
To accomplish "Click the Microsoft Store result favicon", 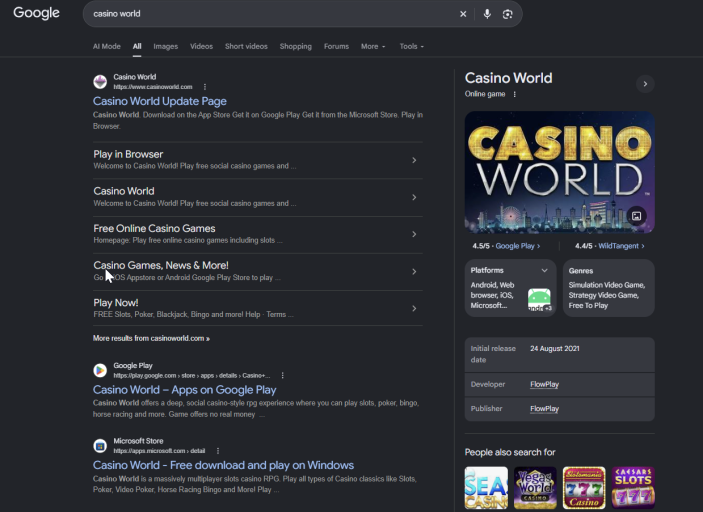I will tap(100, 446).
